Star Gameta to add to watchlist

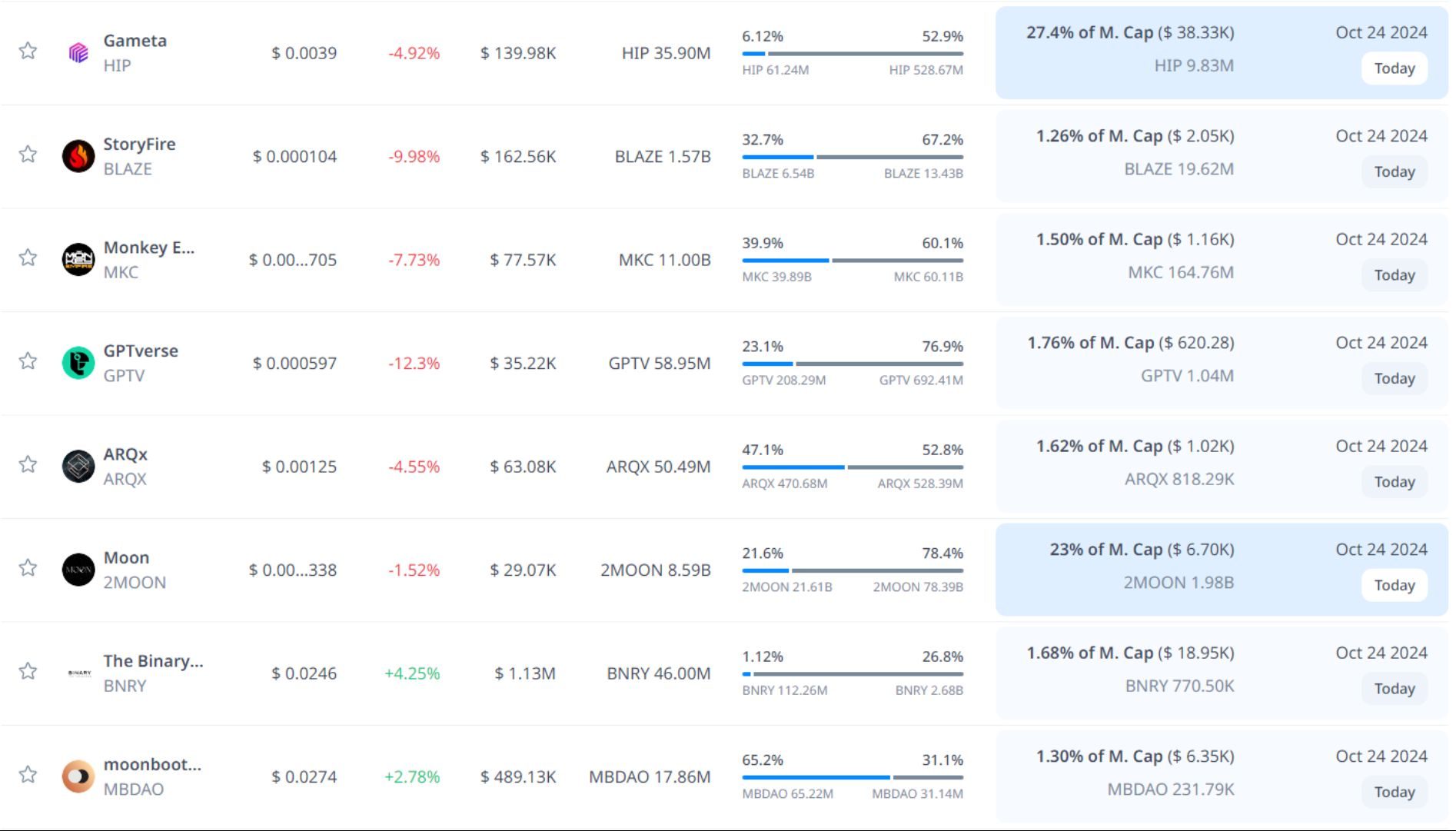pos(28,52)
